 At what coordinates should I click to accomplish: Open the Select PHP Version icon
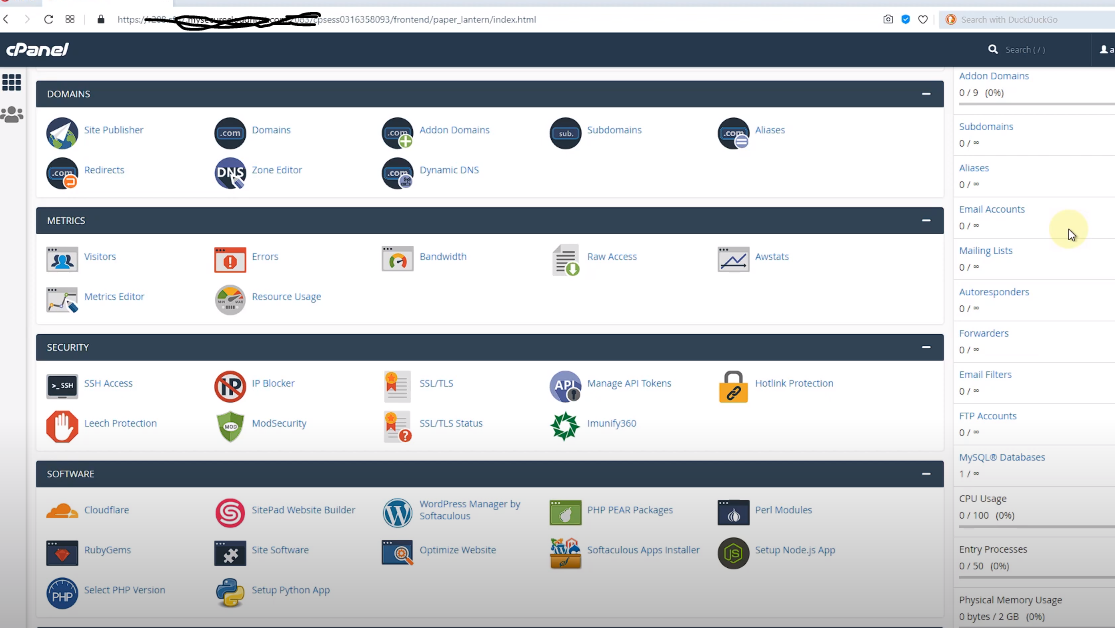[62, 592]
